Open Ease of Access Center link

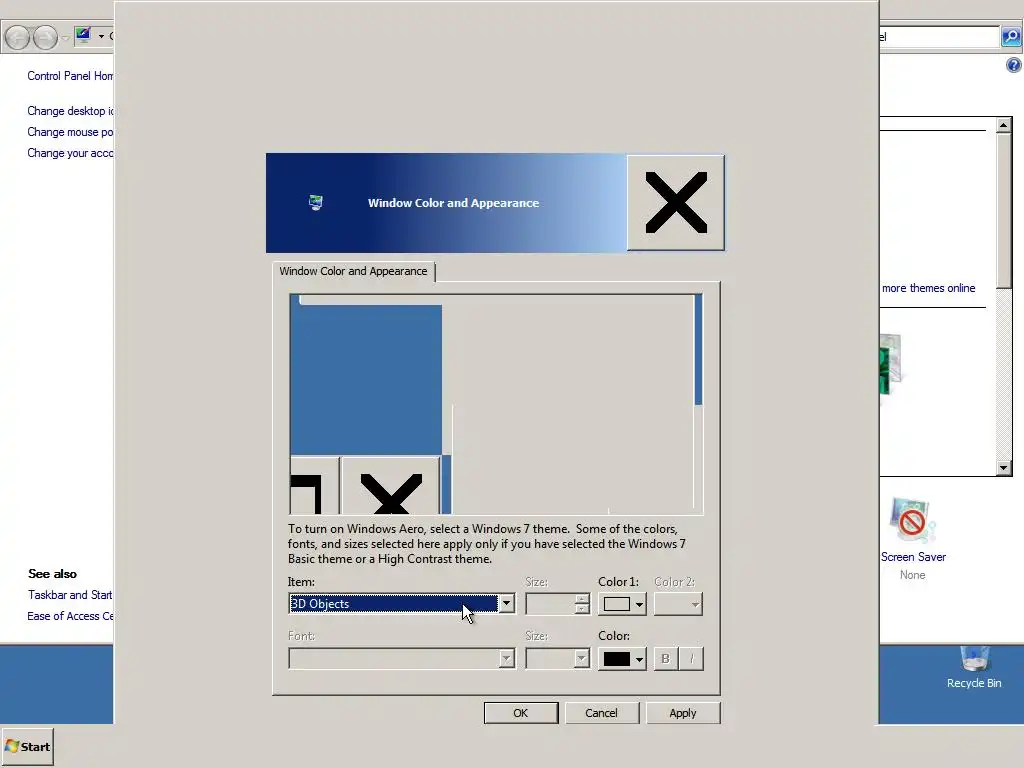(70, 616)
